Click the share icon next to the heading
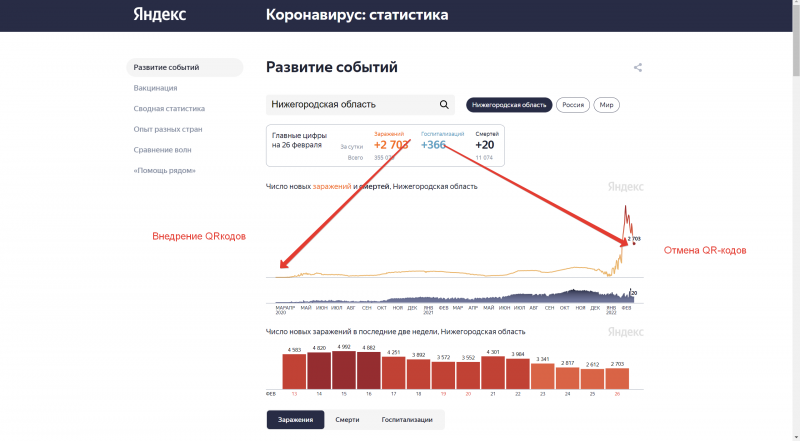 pos(638,67)
